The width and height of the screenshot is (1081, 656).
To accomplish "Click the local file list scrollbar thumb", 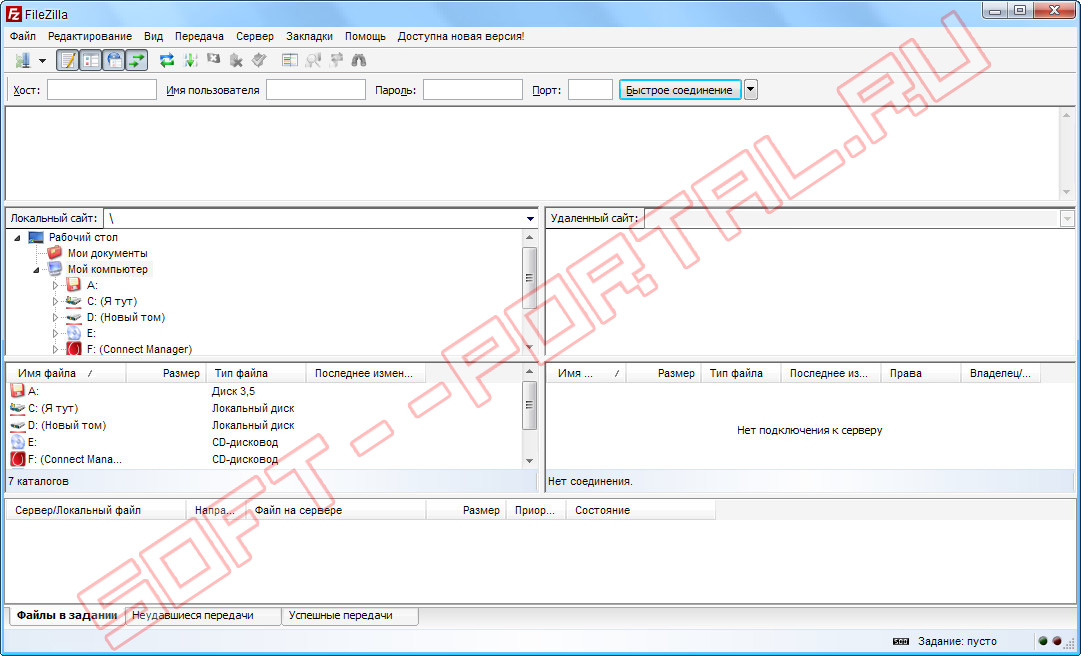I will pyautogui.click(x=529, y=406).
